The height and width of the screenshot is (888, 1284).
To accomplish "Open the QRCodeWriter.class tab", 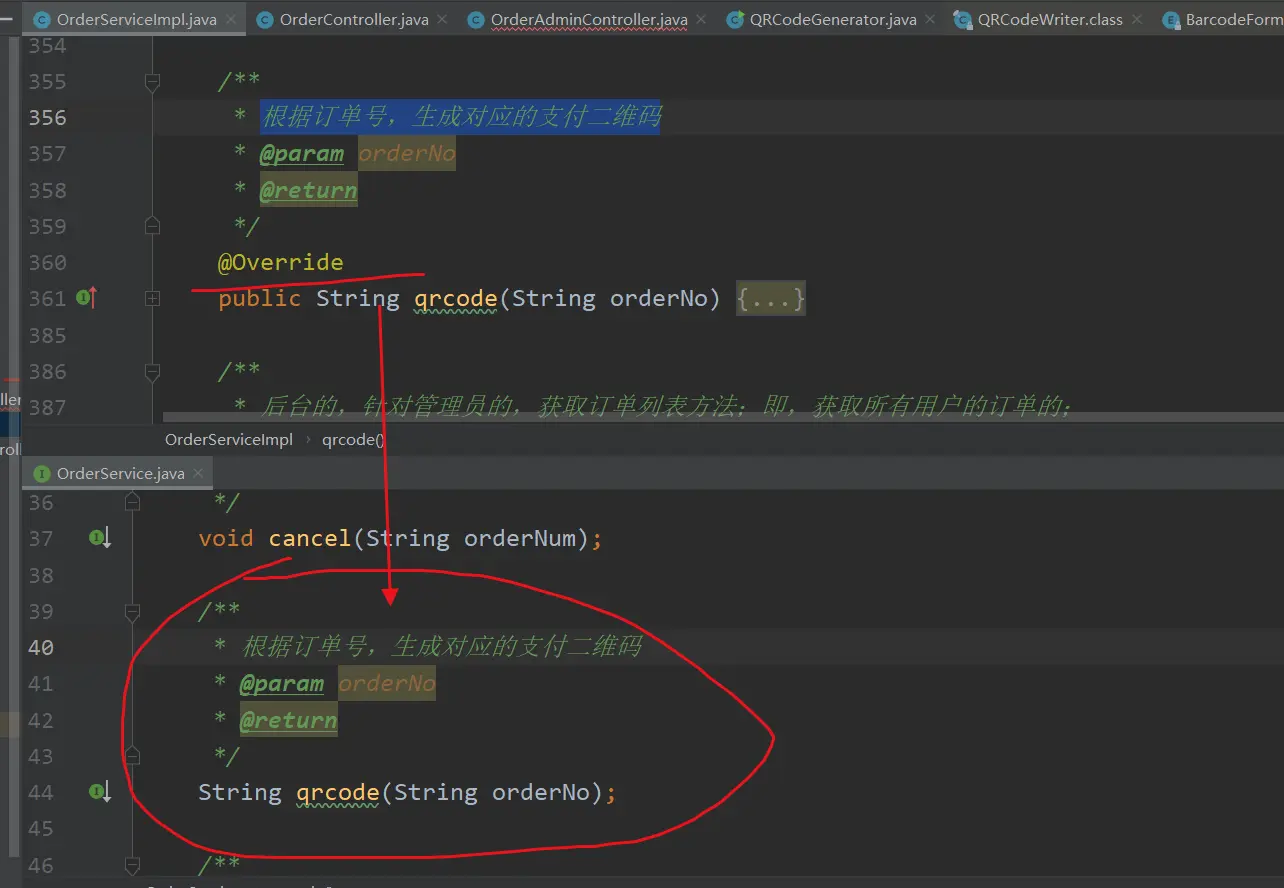I will (1049, 20).
